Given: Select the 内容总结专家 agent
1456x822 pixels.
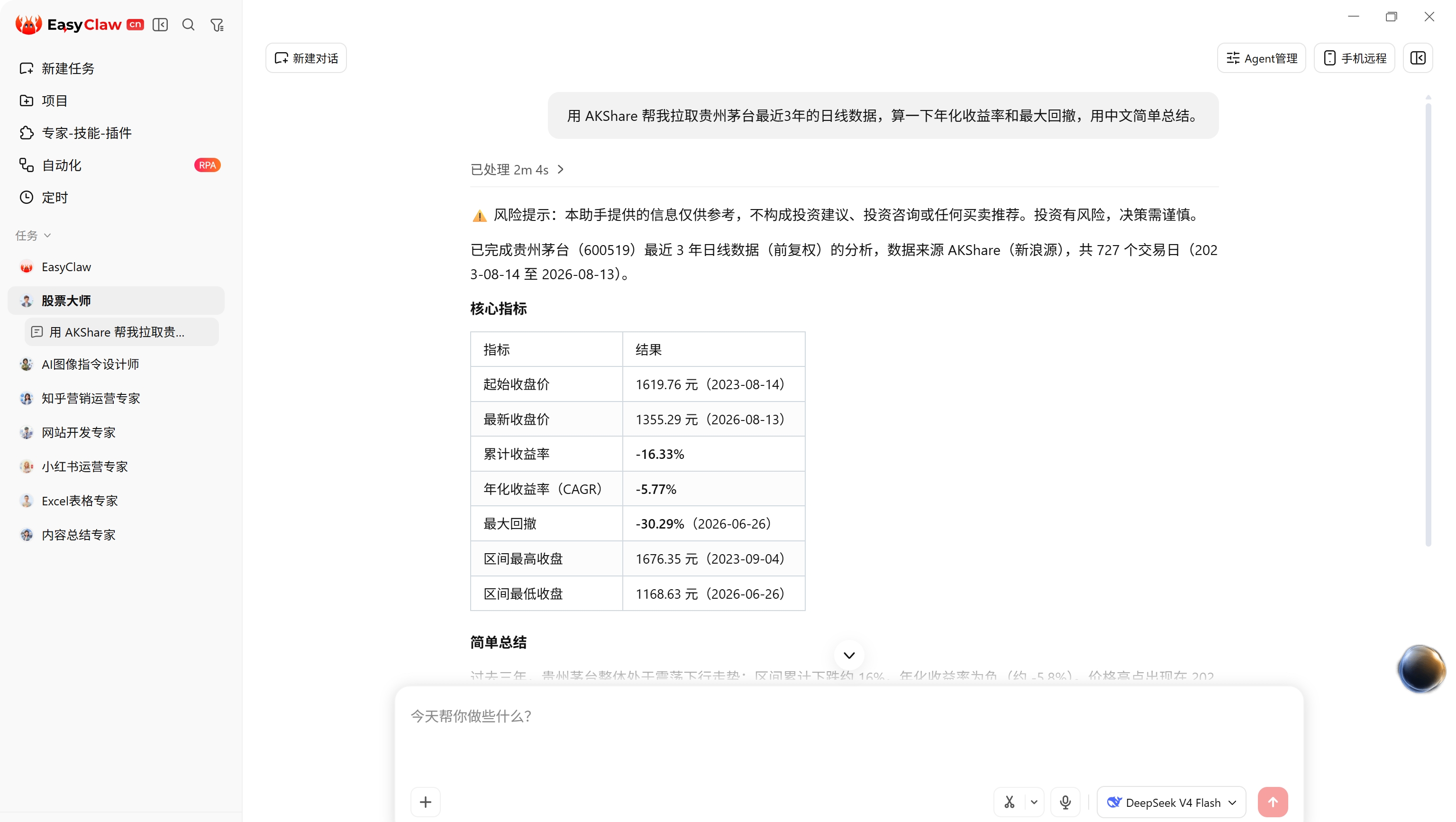Looking at the screenshot, I should click(116, 535).
